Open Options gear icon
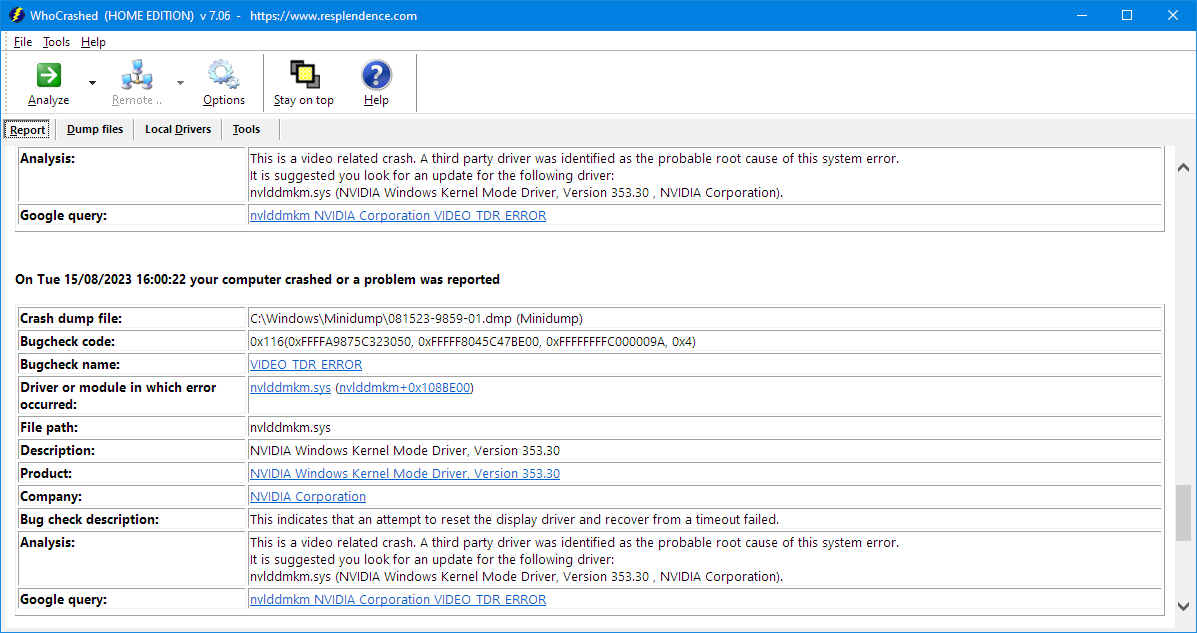The width and height of the screenshot is (1197, 633). click(224, 75)
